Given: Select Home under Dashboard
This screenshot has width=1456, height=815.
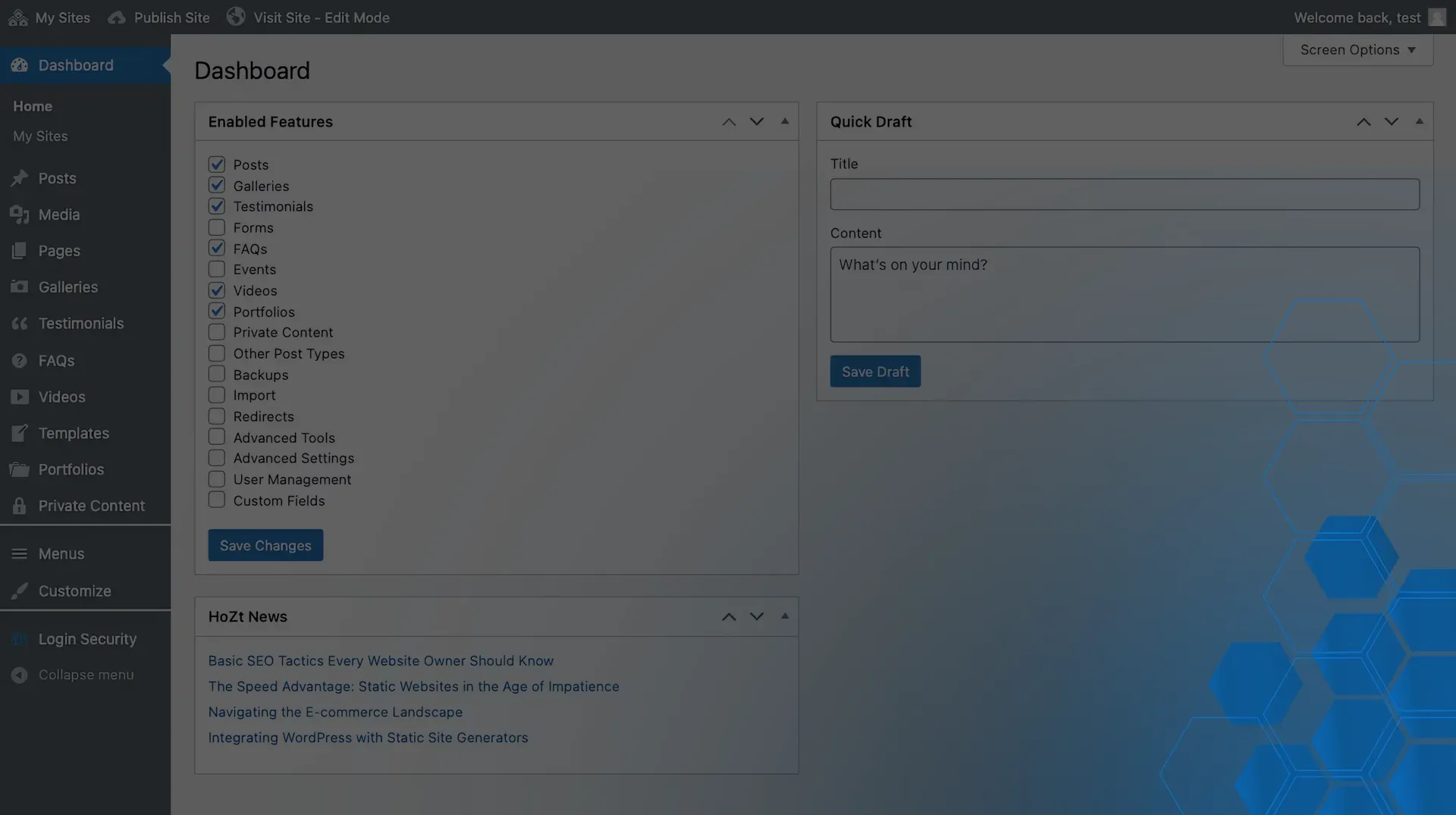Looking at the screenshot, I should [32, 106].
